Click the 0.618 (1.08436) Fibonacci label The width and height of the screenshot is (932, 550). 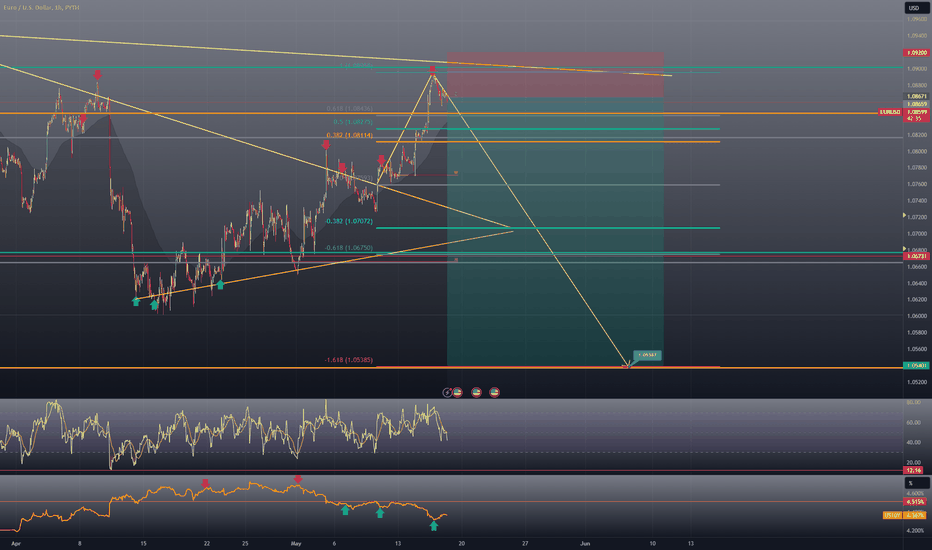tap(350, 109)
